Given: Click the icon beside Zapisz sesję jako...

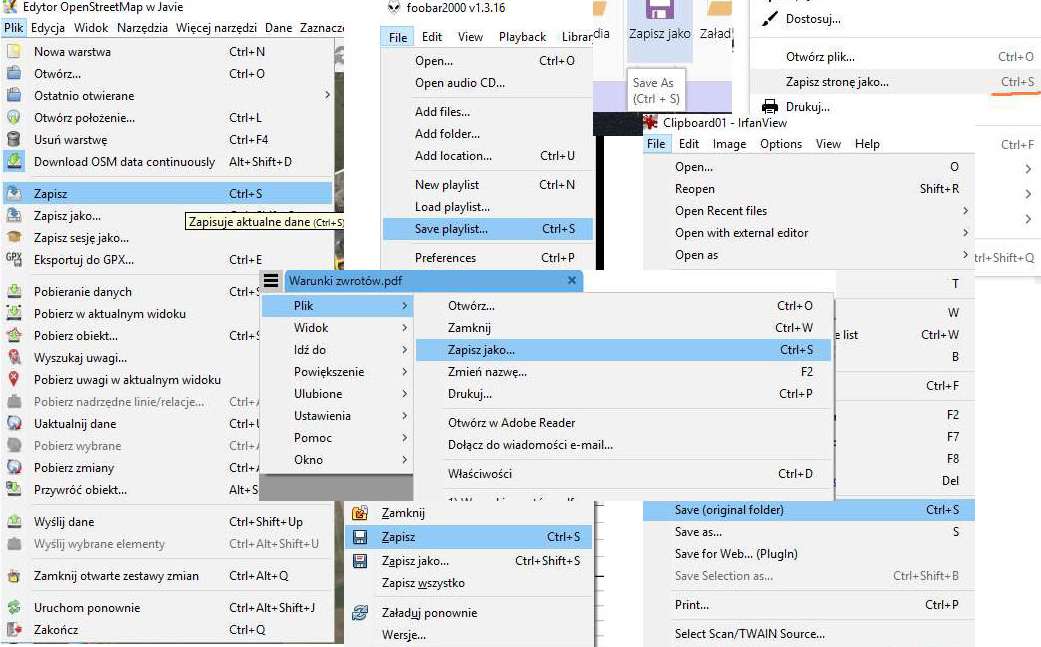Looking at the screenshot, I should (x=14, y=238).
